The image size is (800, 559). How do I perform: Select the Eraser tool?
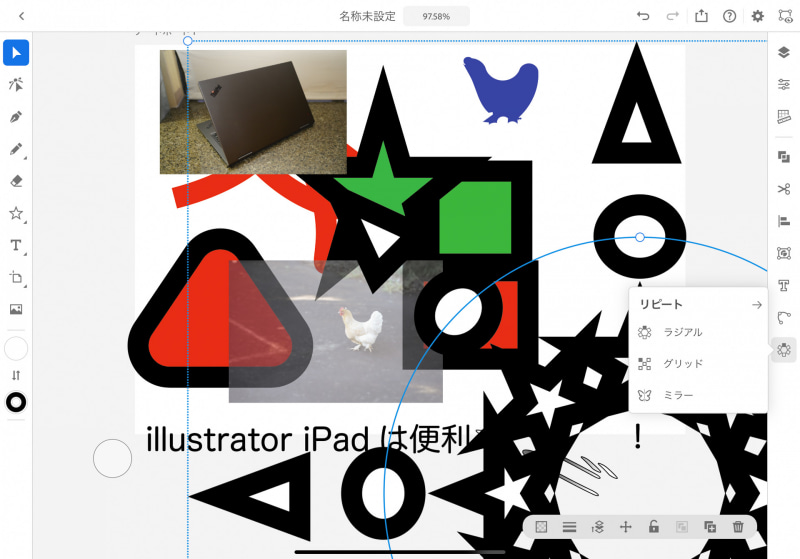16,181
